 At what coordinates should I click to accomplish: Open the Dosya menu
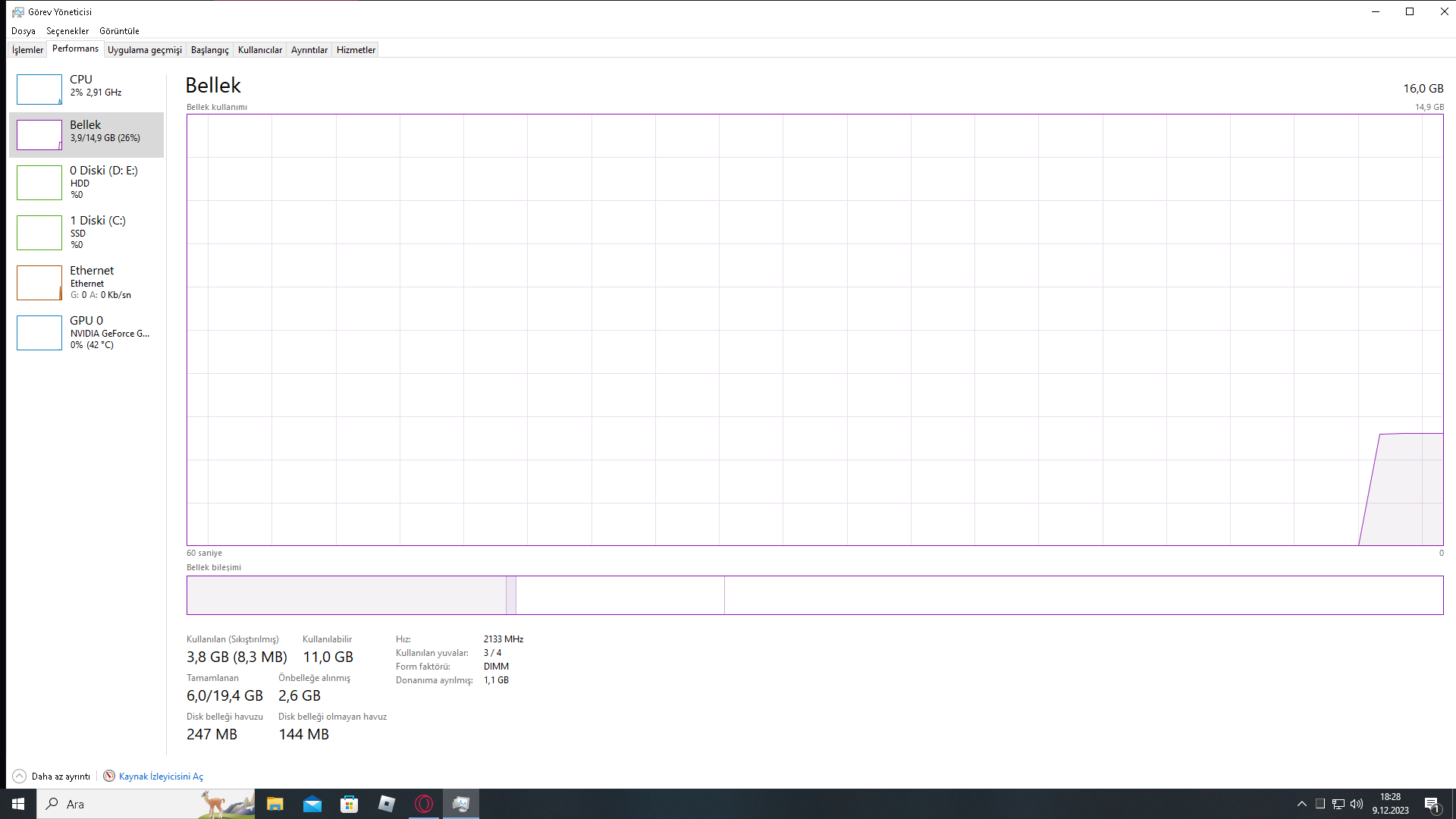(x=24, y=31)
